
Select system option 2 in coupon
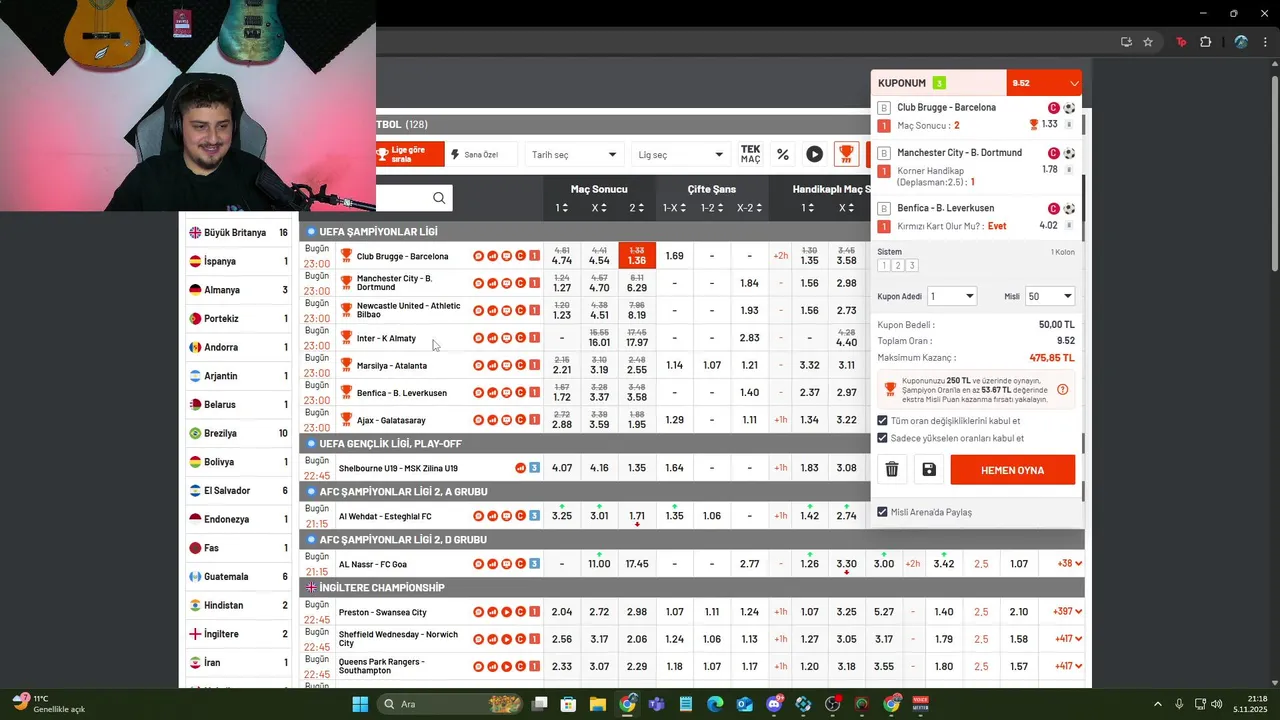point(898,265)
